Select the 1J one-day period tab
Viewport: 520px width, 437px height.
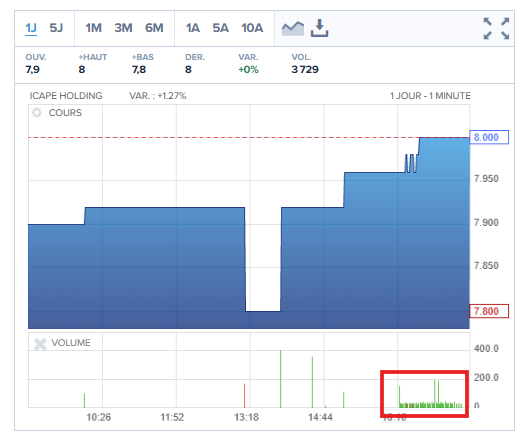(31, 28)
